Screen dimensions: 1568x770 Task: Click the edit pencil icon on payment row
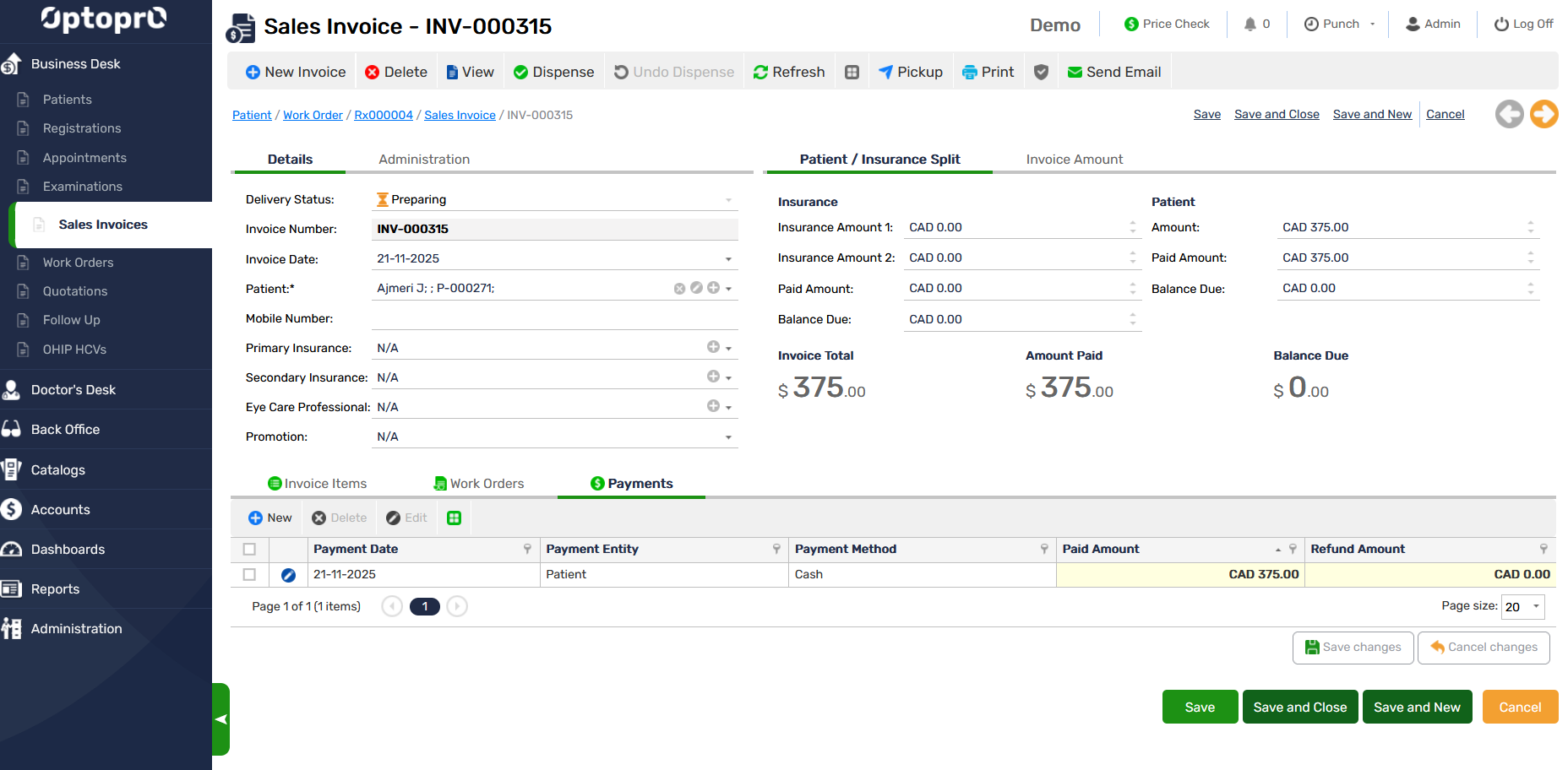pos(288,575)
